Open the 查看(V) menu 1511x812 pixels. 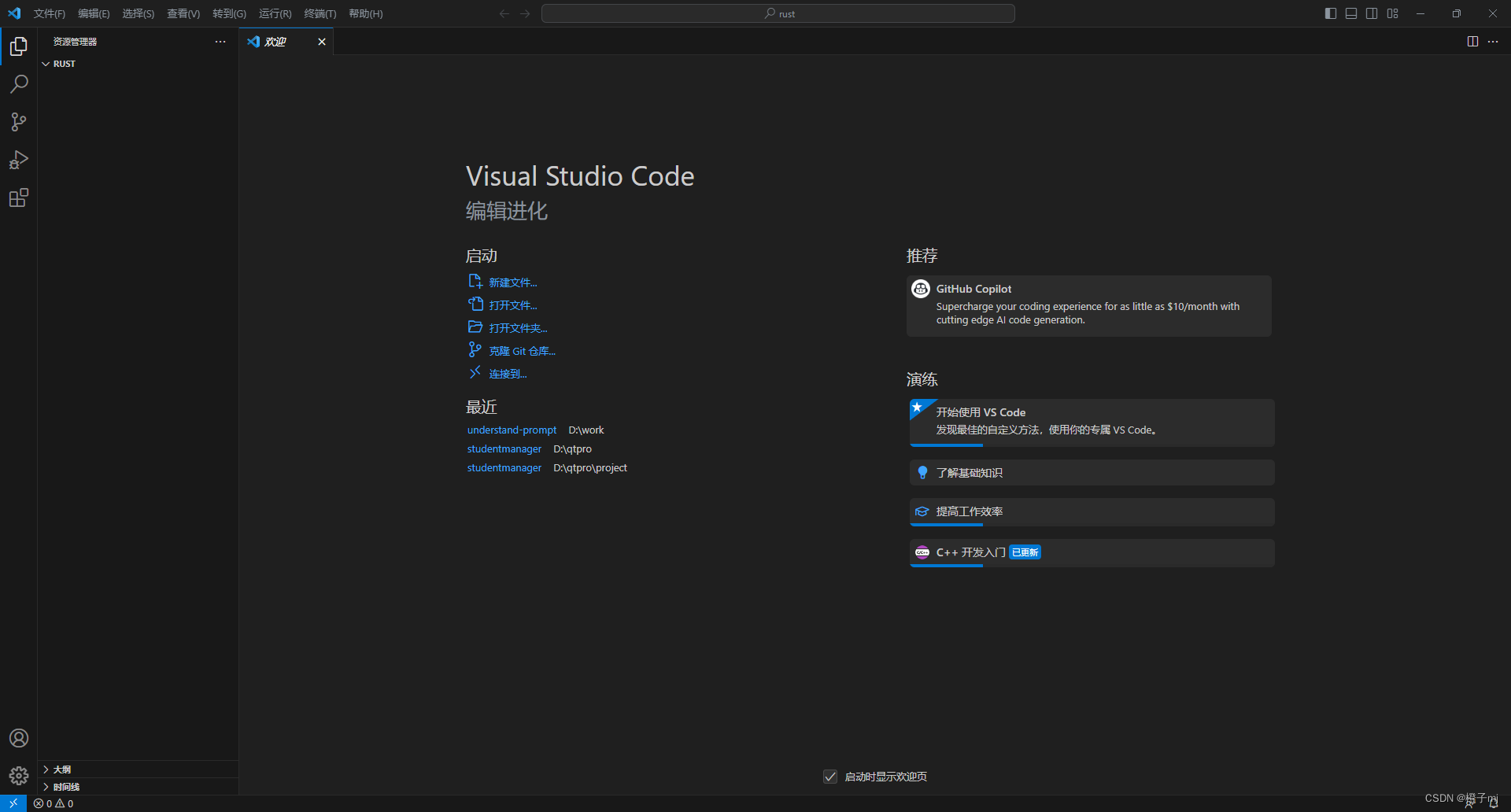click(183, 13)
